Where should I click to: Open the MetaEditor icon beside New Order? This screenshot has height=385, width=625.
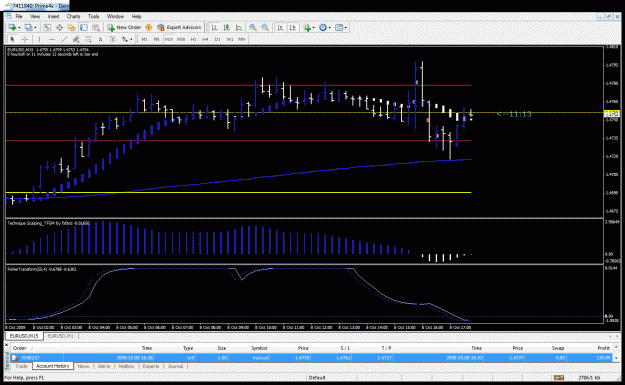pos(149,27)
